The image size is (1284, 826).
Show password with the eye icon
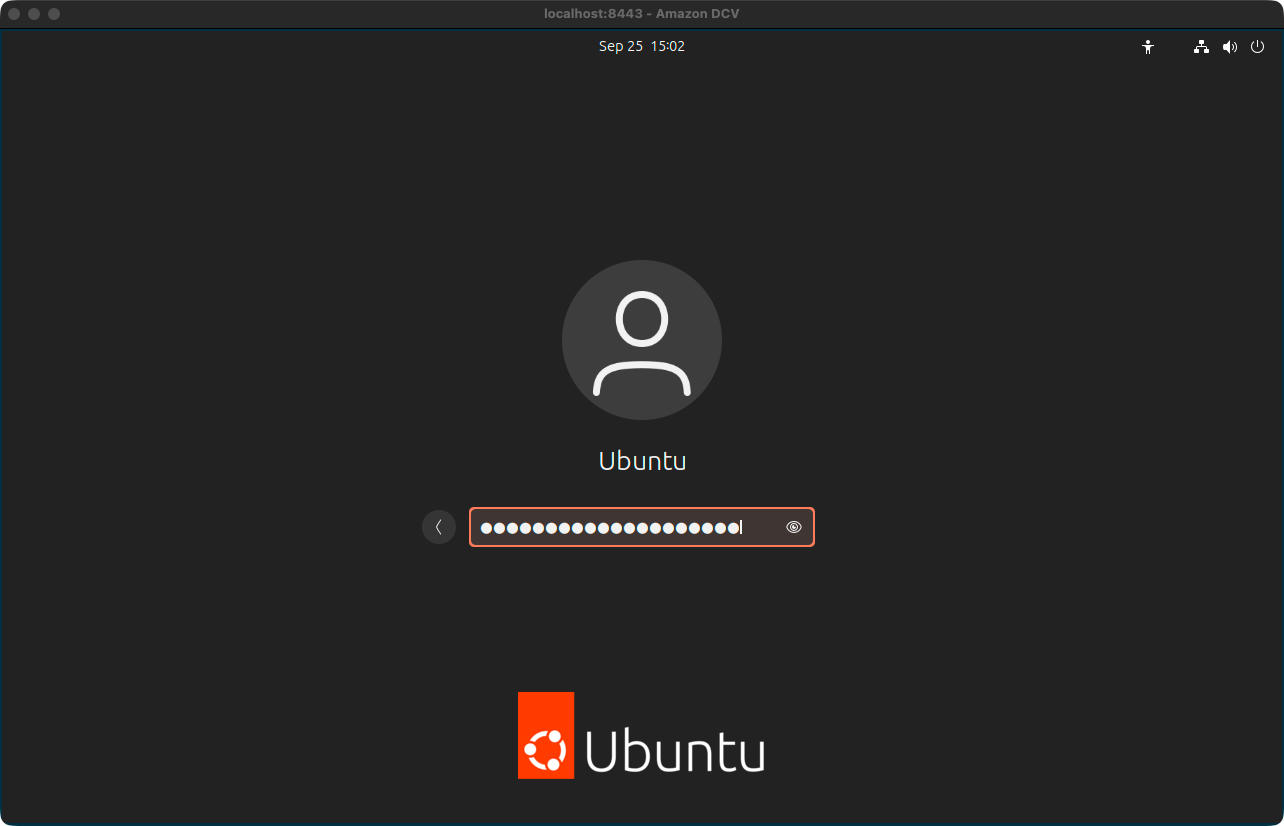[794, 527]
